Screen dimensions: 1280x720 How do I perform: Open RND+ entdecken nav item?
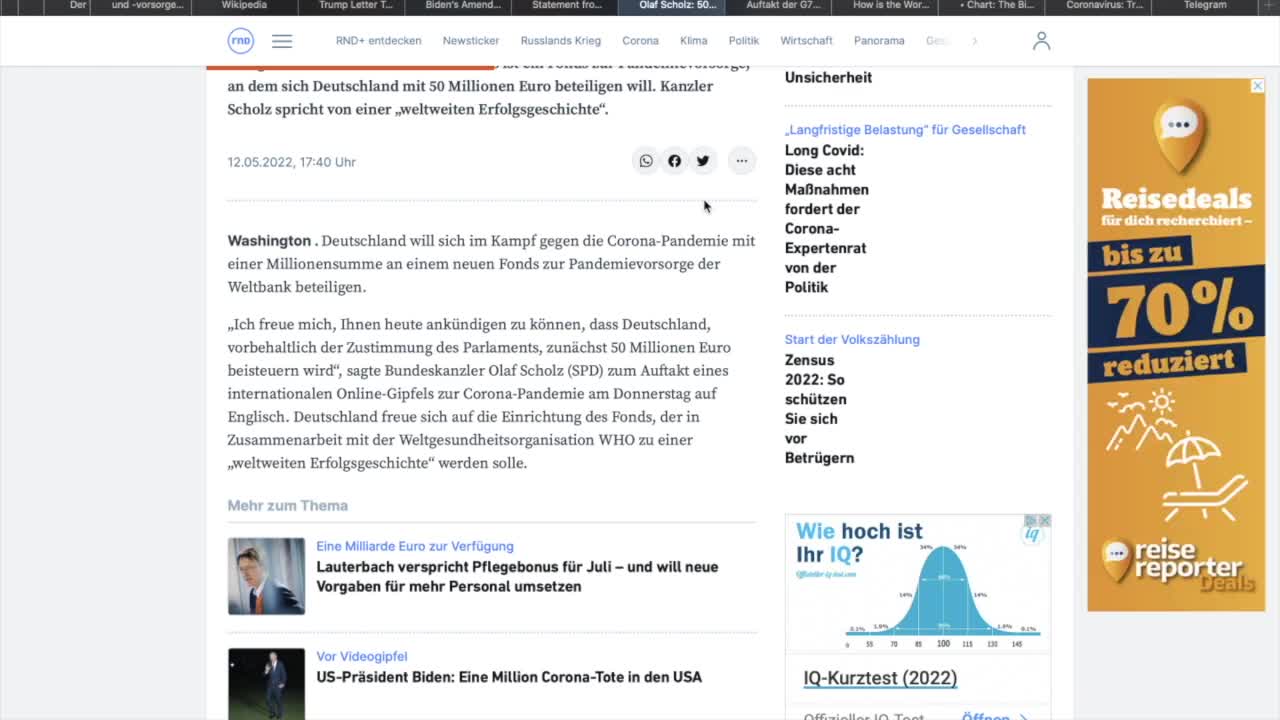pyautogui.click(x=378, y=41)
